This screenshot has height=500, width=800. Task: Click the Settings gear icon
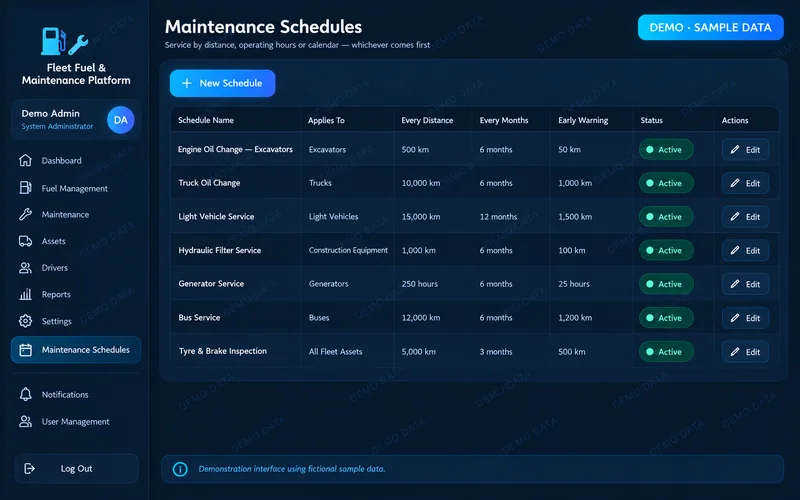coord(25,321)
